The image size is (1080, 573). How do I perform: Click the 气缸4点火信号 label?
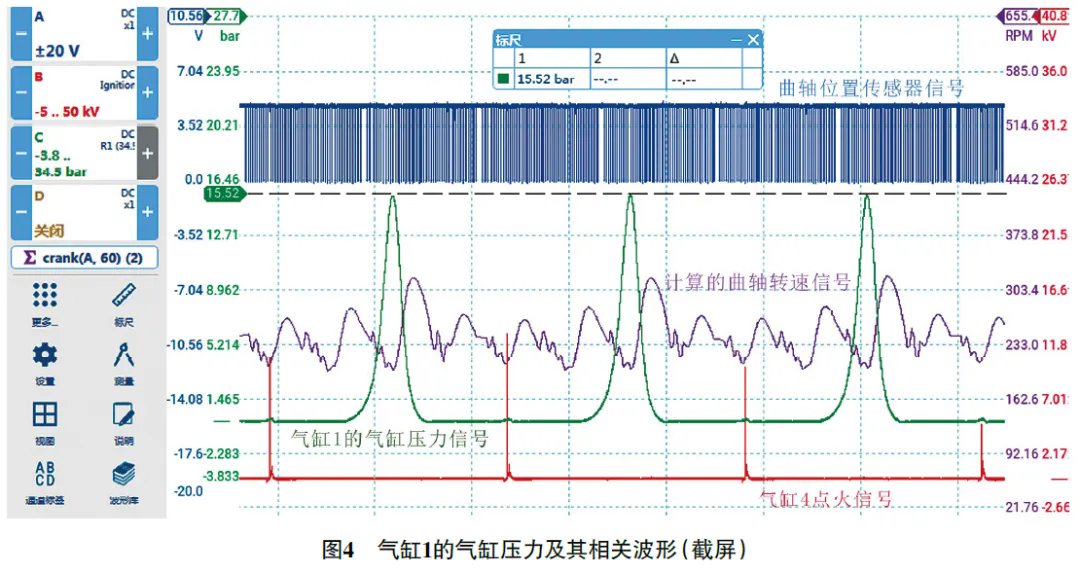(x=826, y=499)
